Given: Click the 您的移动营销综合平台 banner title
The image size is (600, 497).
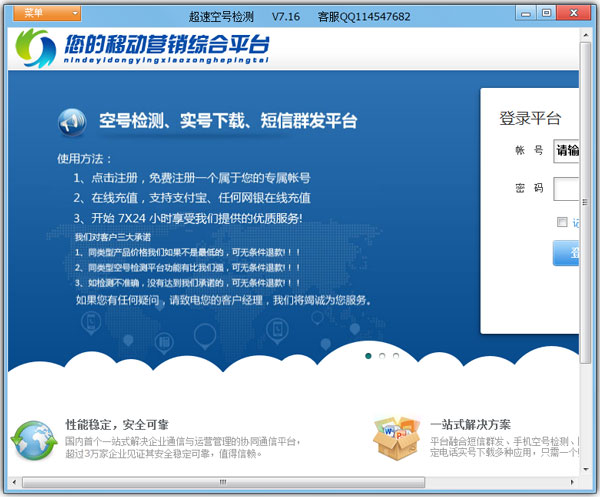Looking at the screenshot, I should pyautogui.click(x=169, y=46).
